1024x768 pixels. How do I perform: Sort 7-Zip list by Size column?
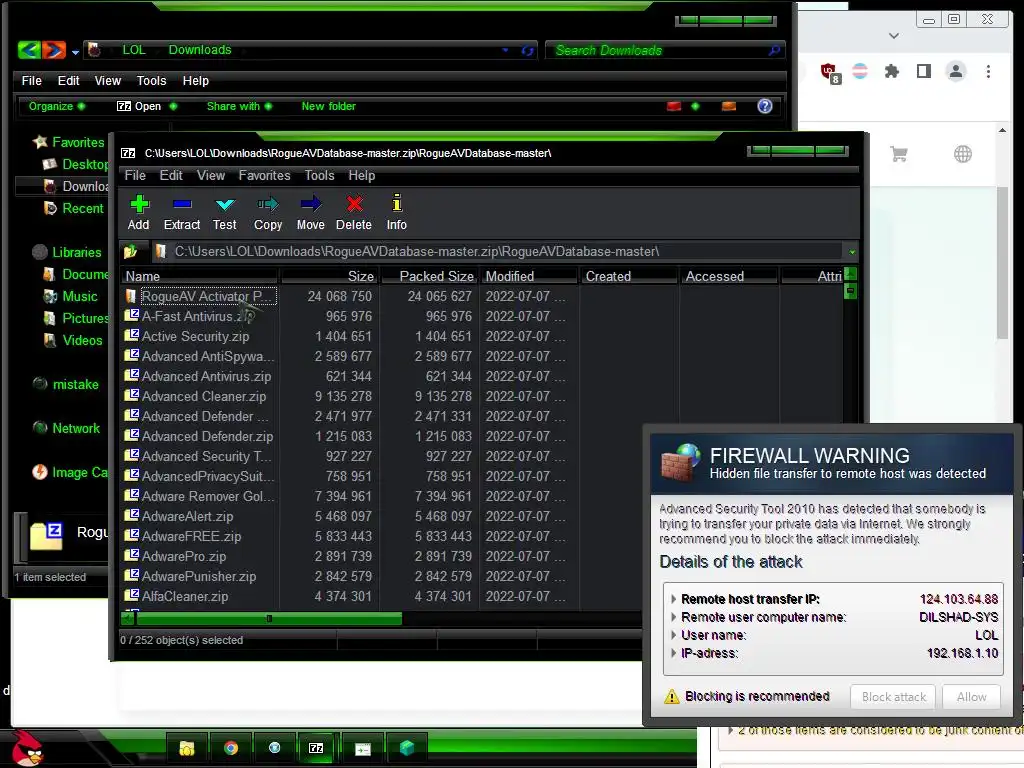click(x=329, y=276)
